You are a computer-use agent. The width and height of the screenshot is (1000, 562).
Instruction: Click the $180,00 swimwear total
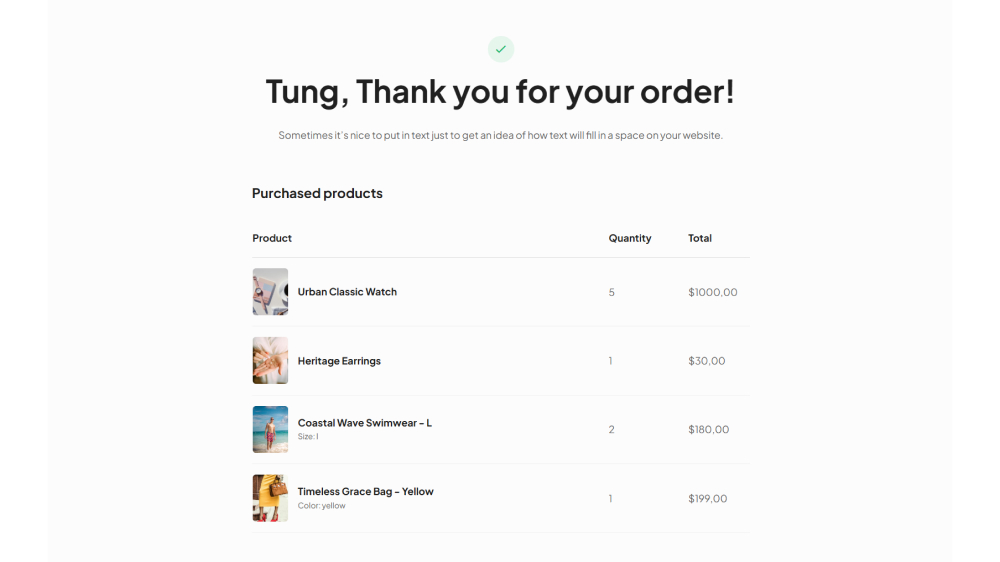click(x=708, y=429)
